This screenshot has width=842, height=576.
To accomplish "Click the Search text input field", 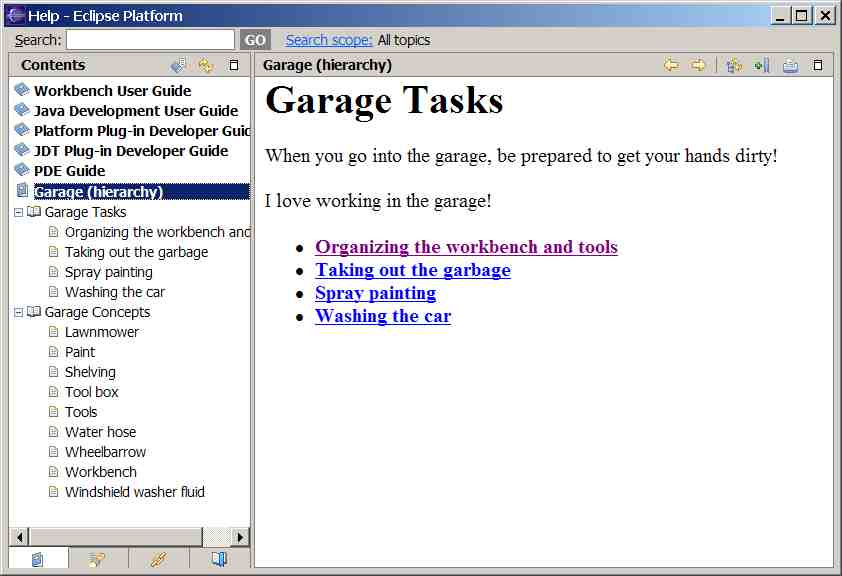I will click(x=150, y=40).
